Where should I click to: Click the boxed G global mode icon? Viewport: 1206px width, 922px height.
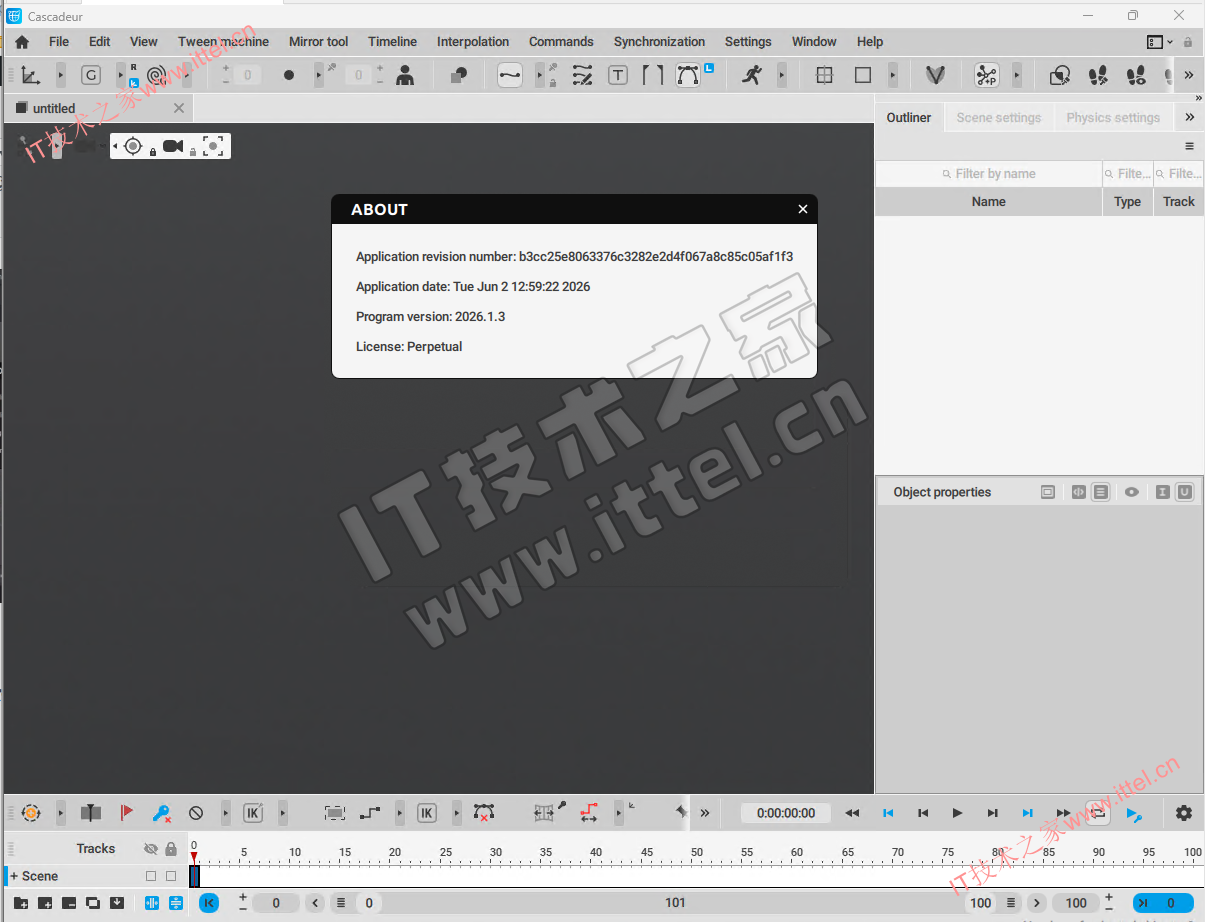[91, 75]
